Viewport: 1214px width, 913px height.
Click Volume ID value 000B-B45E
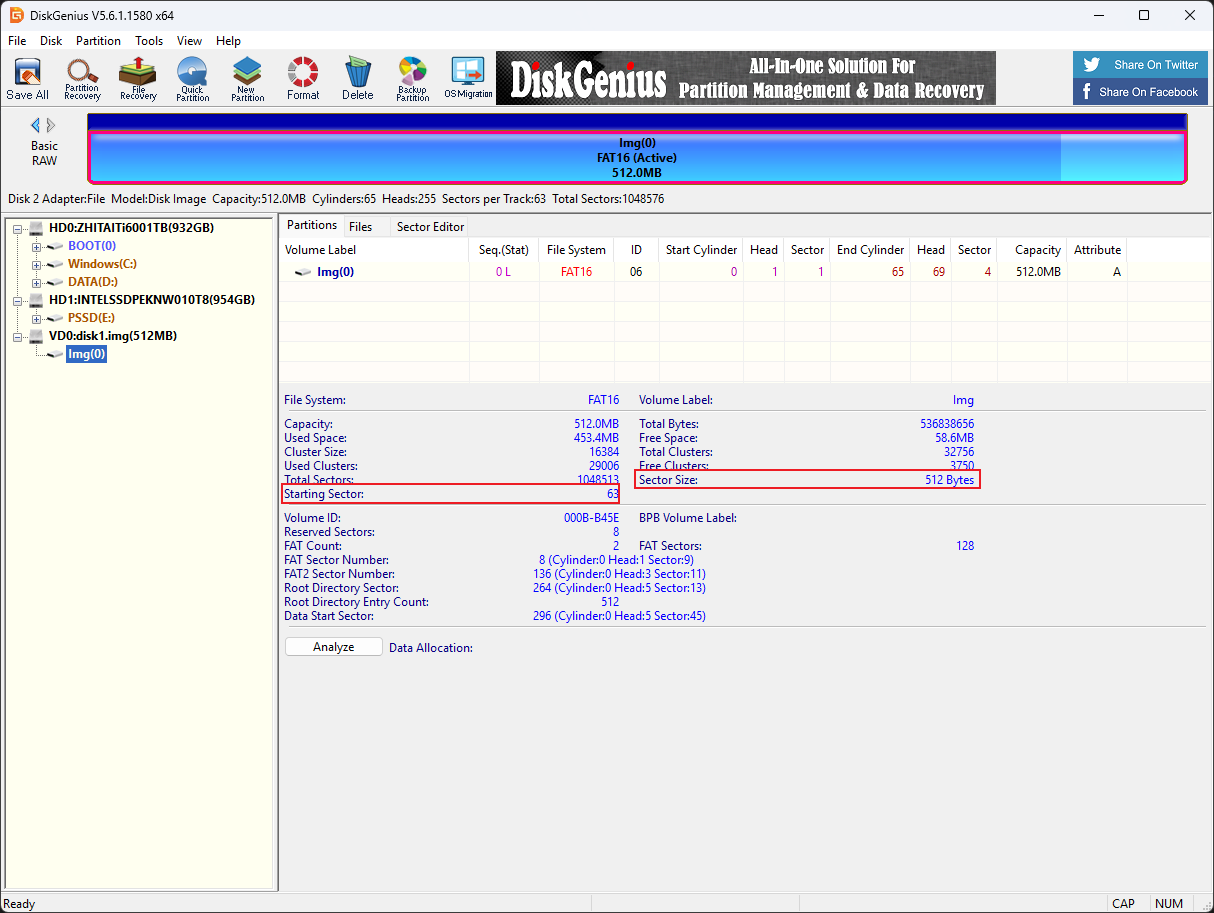(x=591, y=518)
